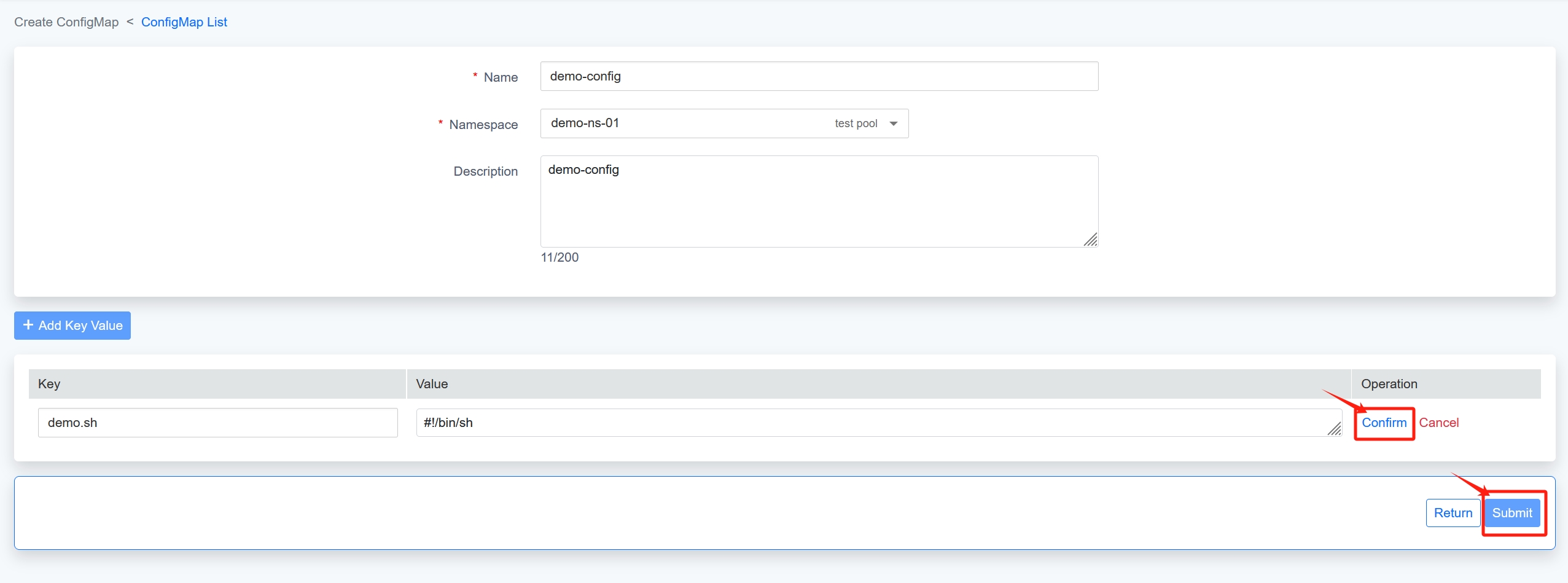
Task: Click the Value column header
Action: 432,384
